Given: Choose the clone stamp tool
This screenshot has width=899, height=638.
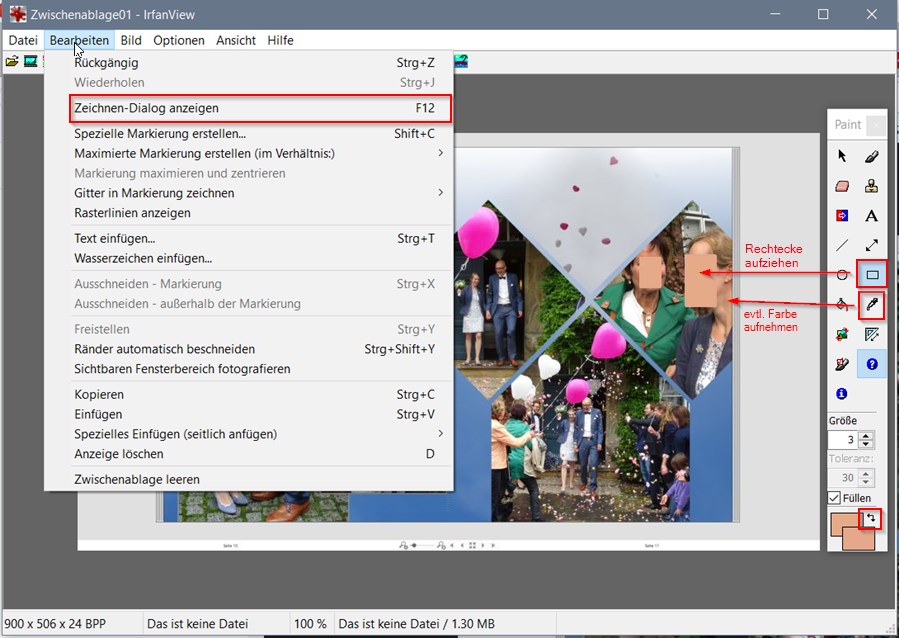Looking at the screenshot, I should click(x=871, y=186).
